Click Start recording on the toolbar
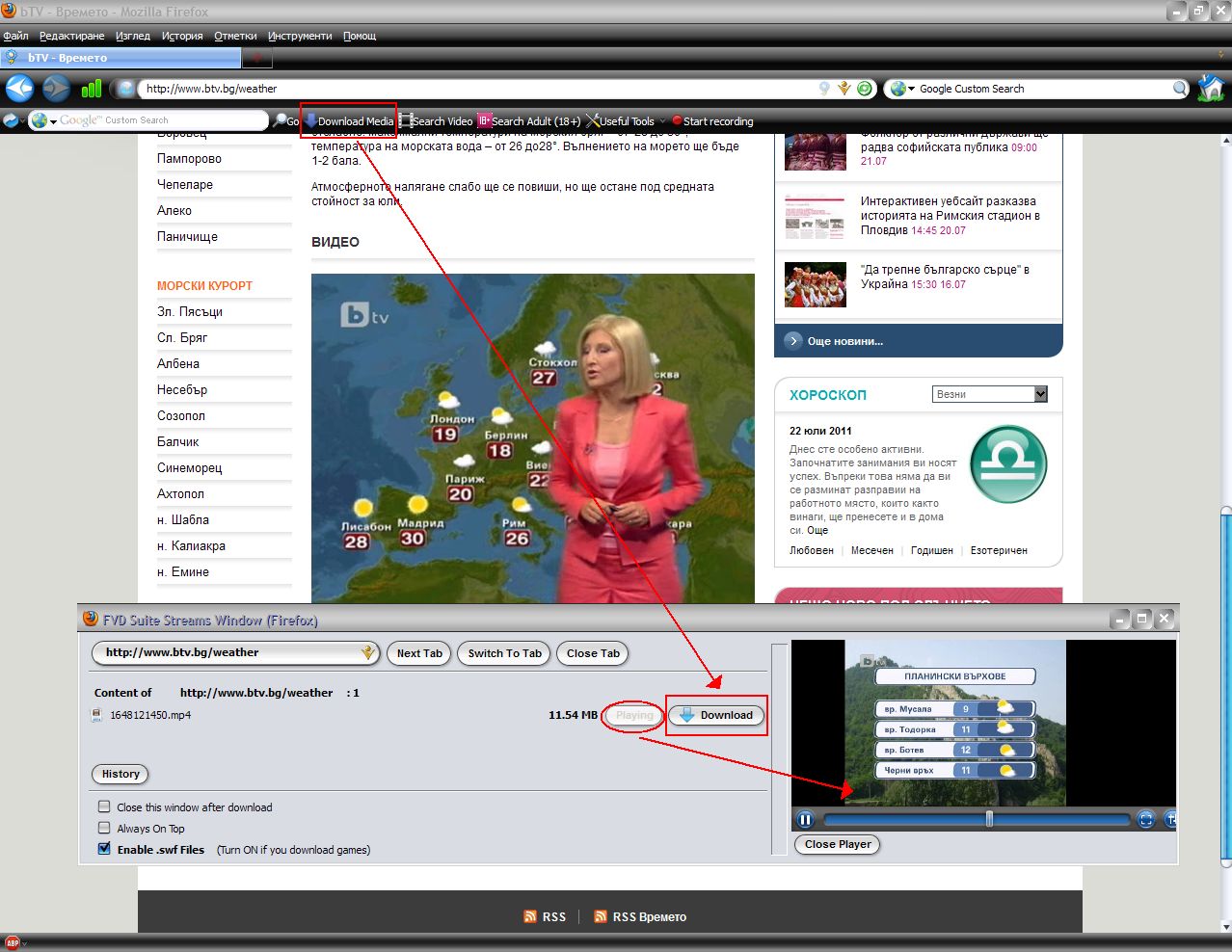Image resolution: width=1232 pixels, height=952 pixels. (712, 121)
